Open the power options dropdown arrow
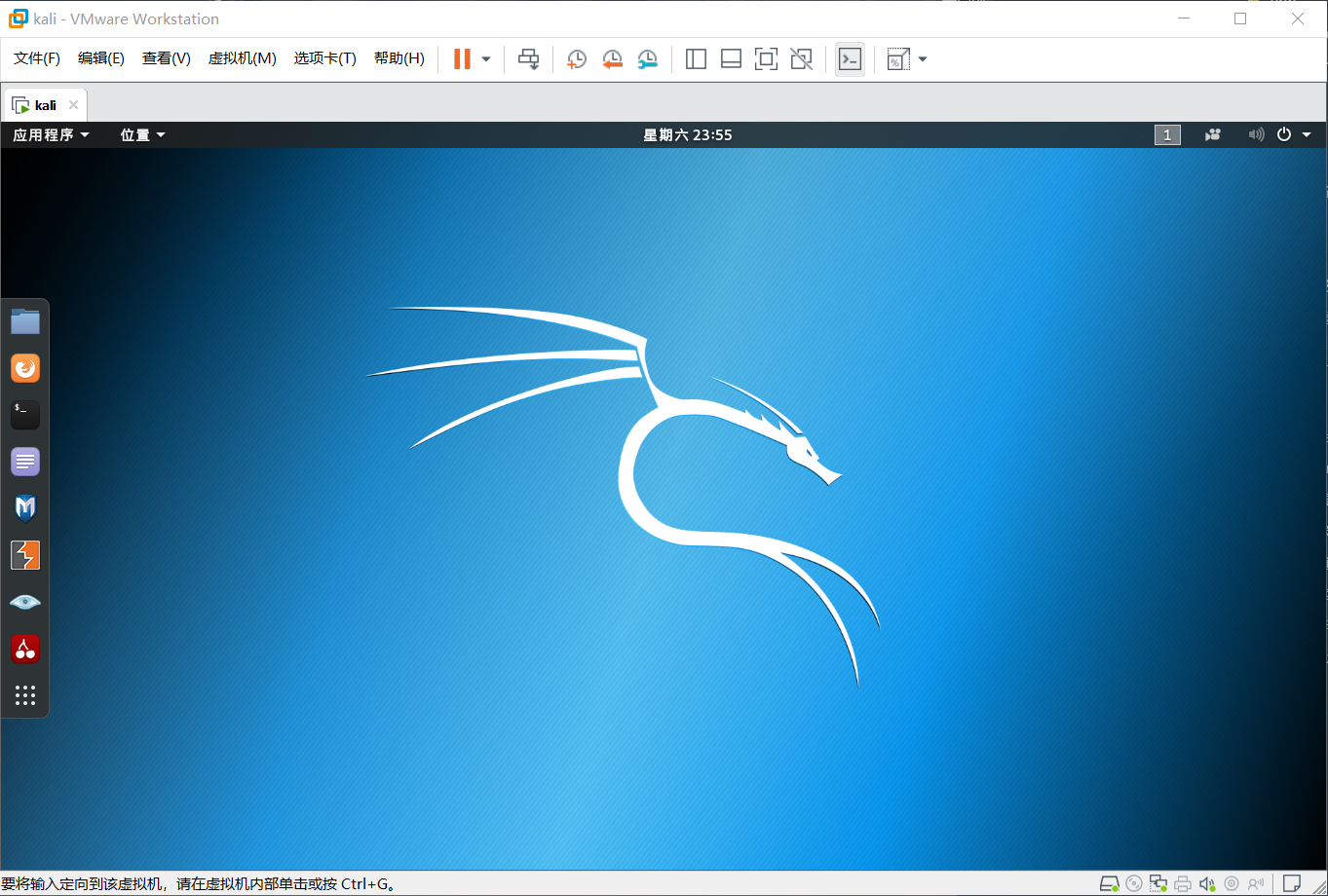 (x=486, y=59)
